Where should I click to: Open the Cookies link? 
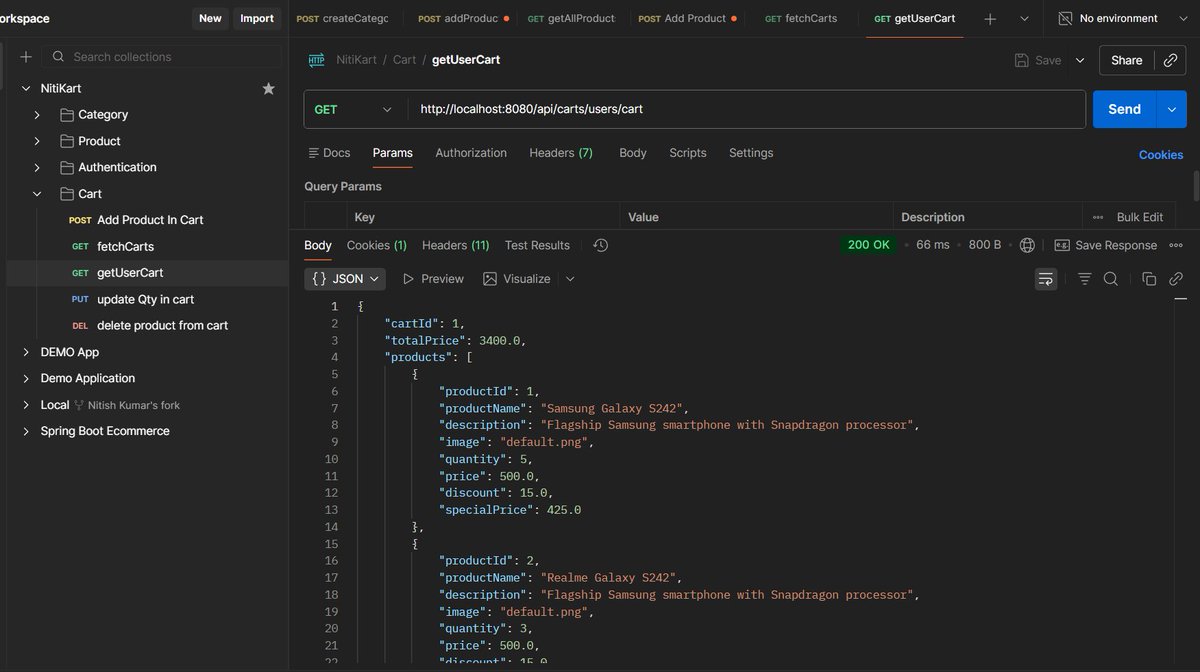pos(1161,155)
